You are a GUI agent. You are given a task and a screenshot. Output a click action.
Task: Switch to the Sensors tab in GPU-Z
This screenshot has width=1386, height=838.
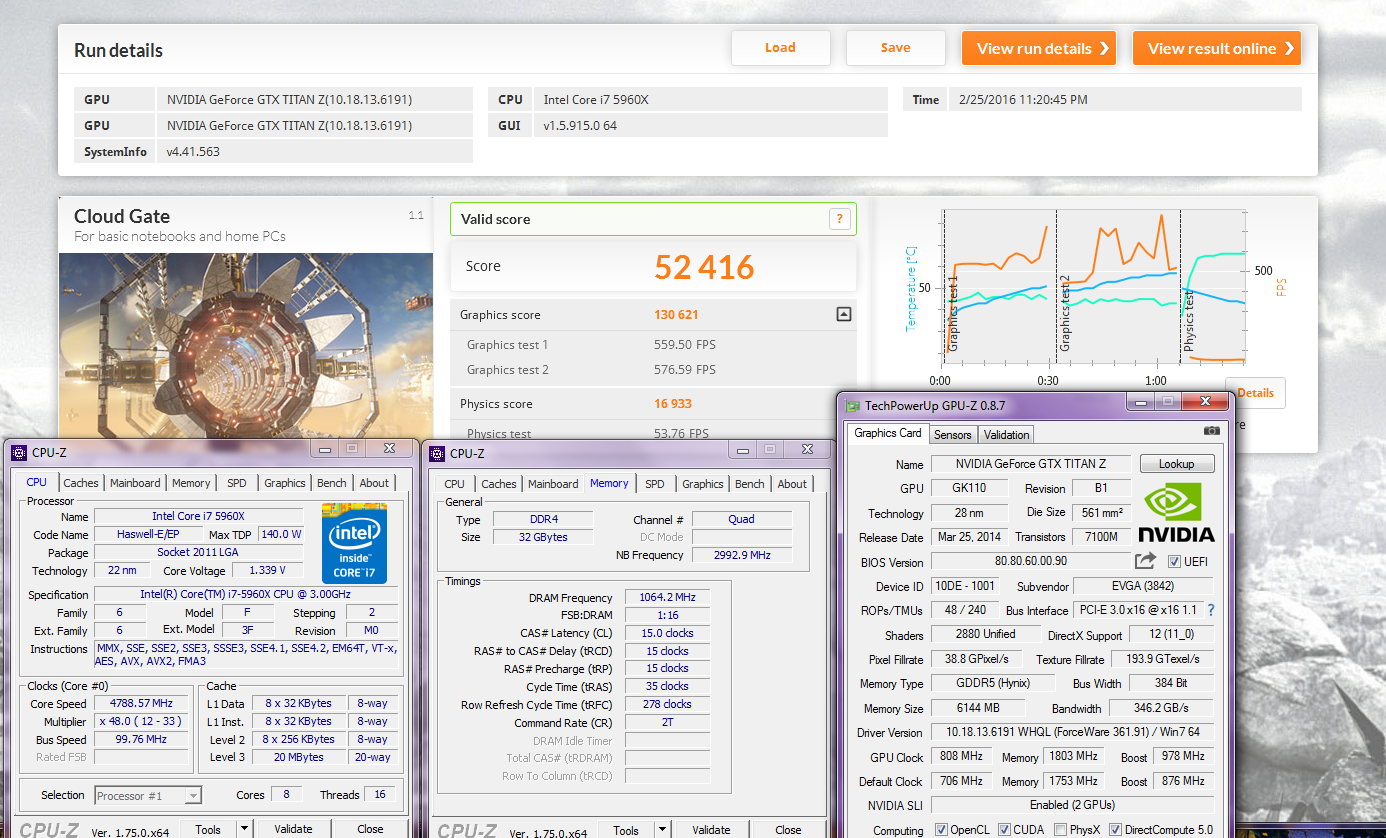[952, 434]
